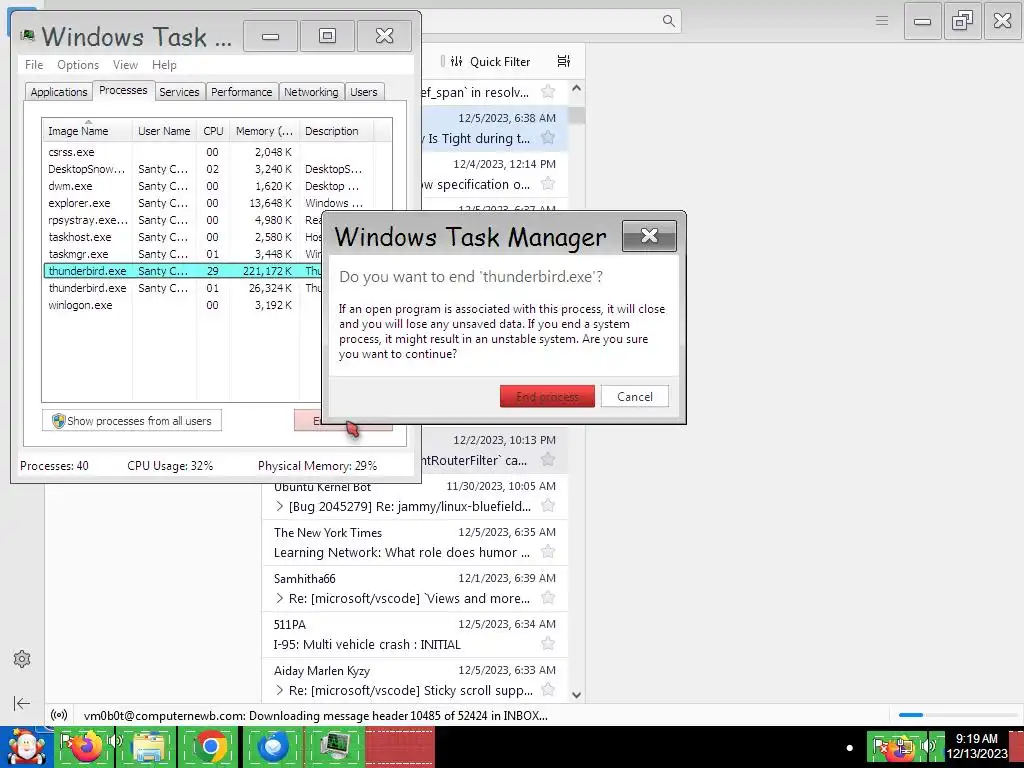Sort processes by Description column
Viewport: 1024px width, 768px height.
click(x=336, y=131)
